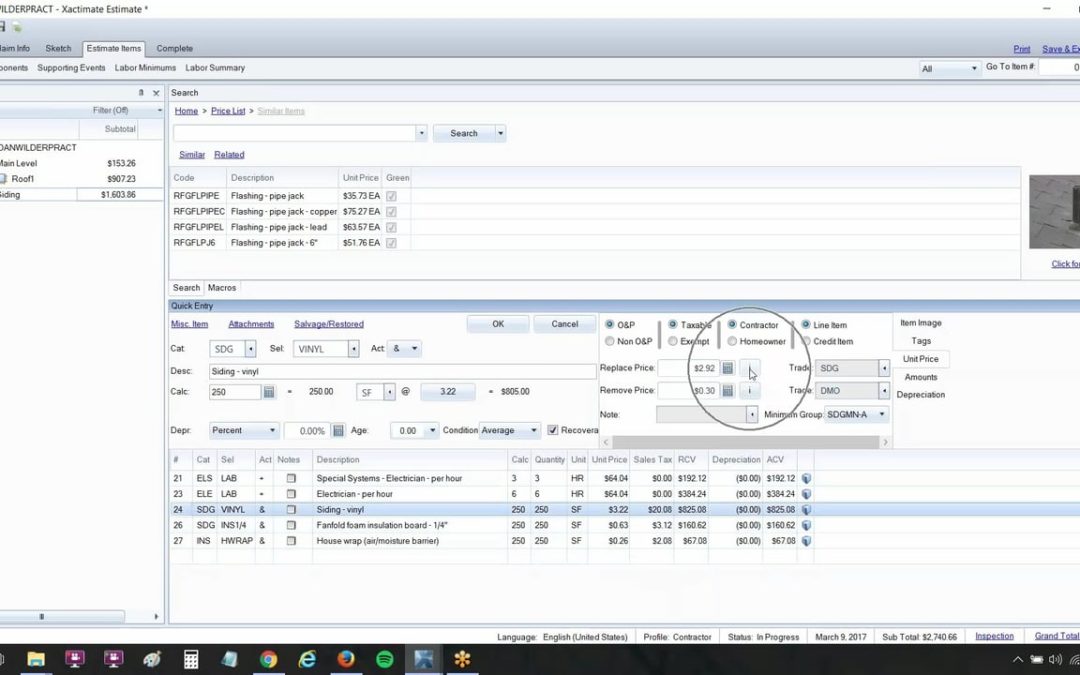Click the Cancel button in Quick Entry
The width and height of the screenshot is (1080, 675).
pyautogui.click(x=565, y=324)
